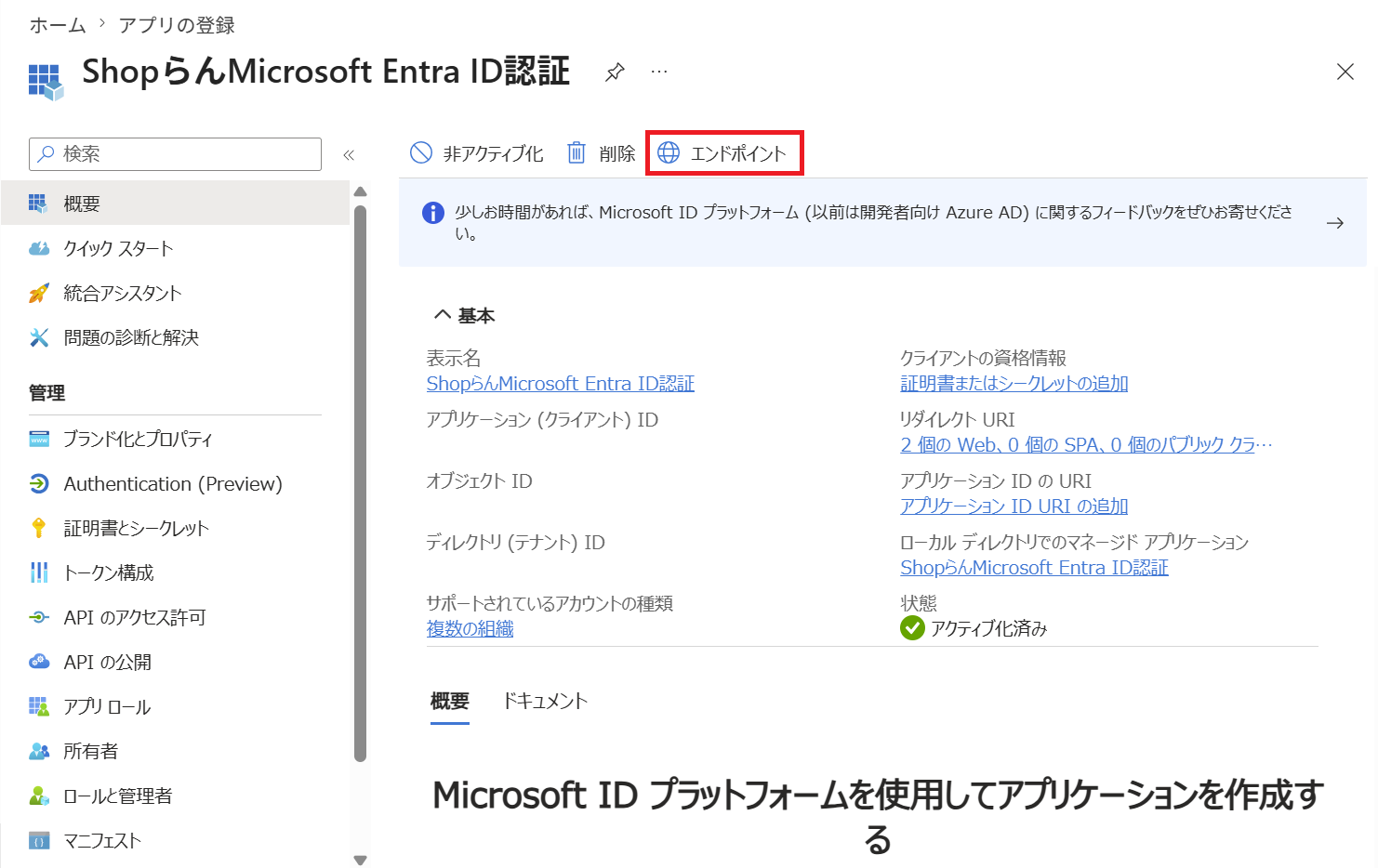The image size is (1378, 868).
Task: Click the sidebar scrollbar up arrow
Action: [361, 191]
